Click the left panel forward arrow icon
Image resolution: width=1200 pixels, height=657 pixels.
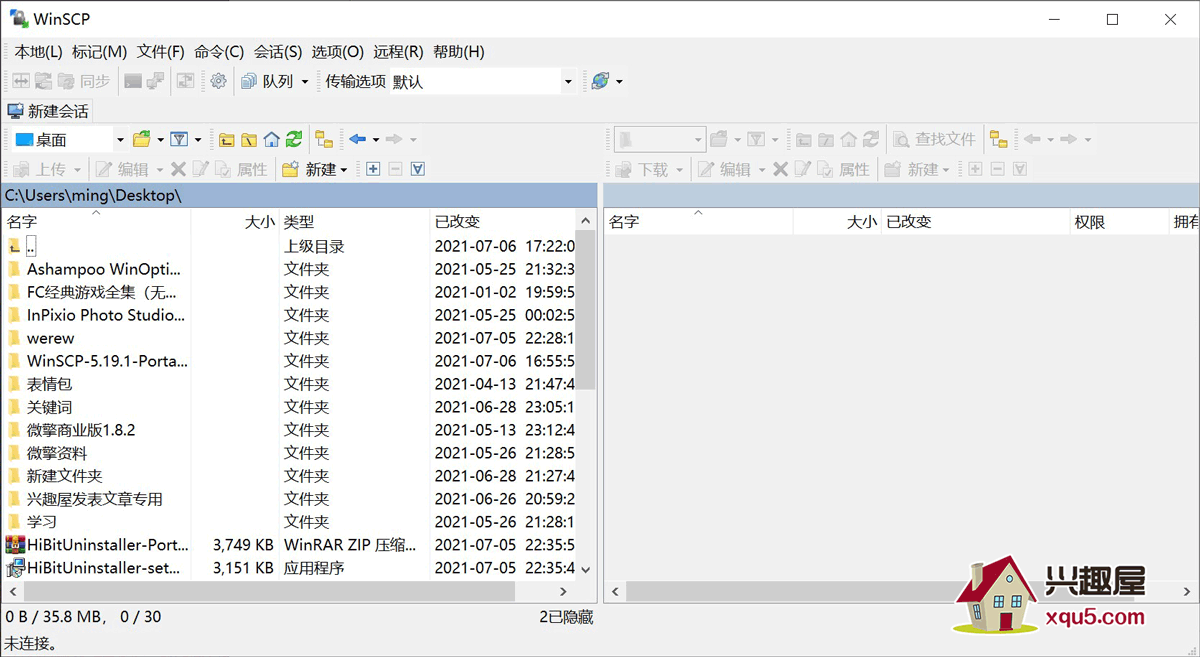point(394,140)
